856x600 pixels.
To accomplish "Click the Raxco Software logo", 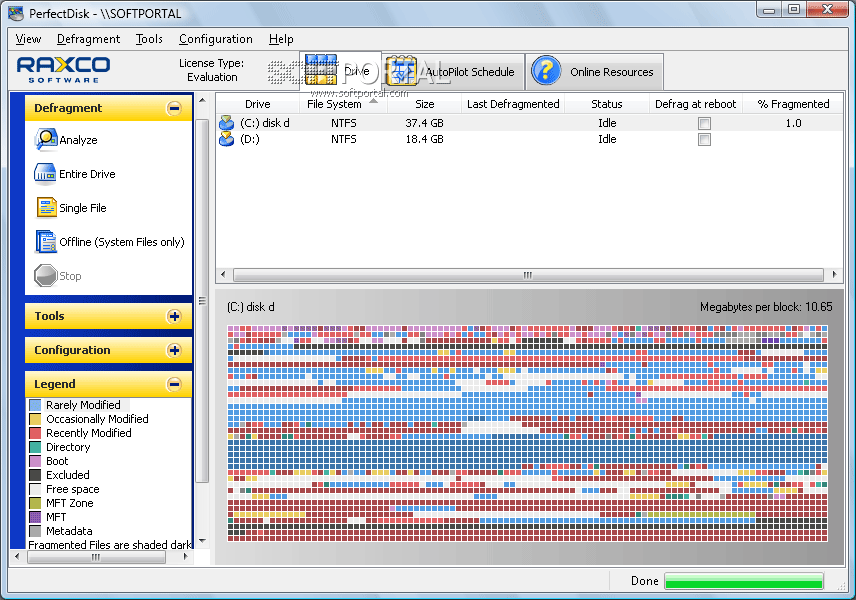I will (x=63, y=70).
